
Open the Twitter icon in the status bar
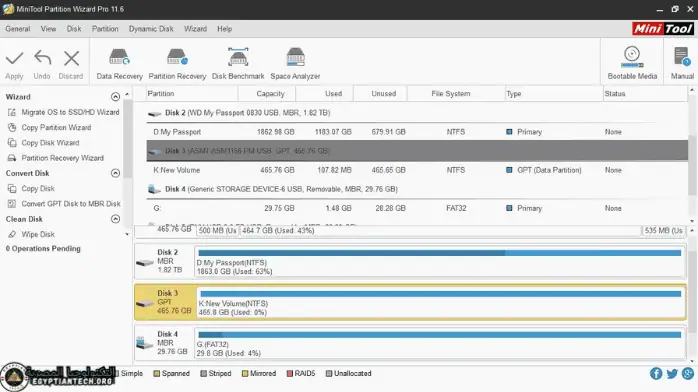click(672, 374)
